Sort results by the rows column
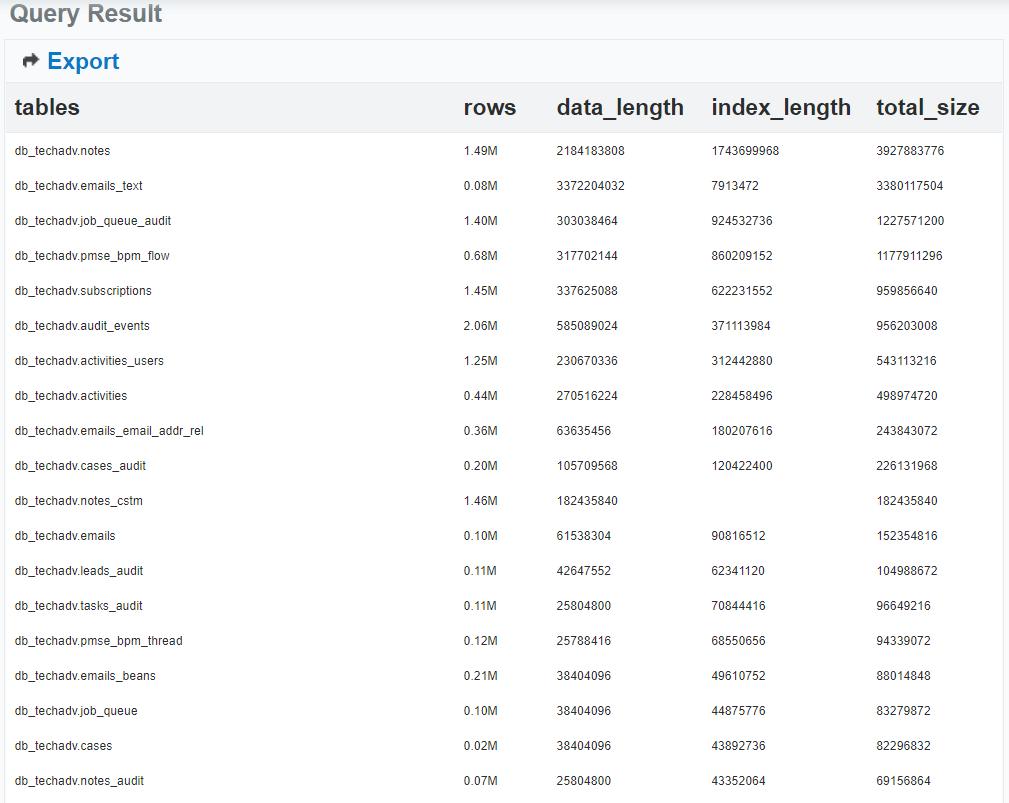 489,108
